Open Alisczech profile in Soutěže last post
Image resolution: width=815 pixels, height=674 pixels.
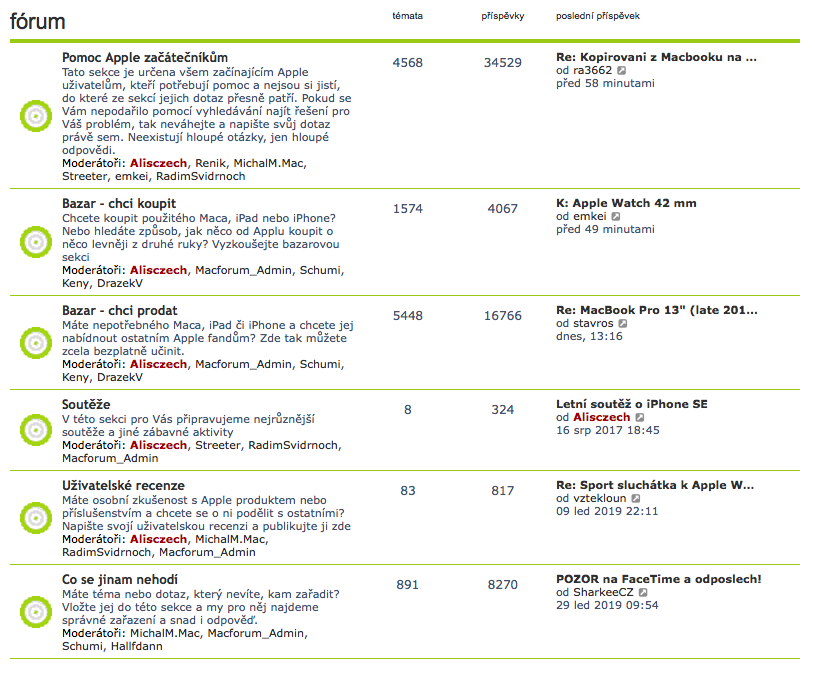(x=601, y=417)
